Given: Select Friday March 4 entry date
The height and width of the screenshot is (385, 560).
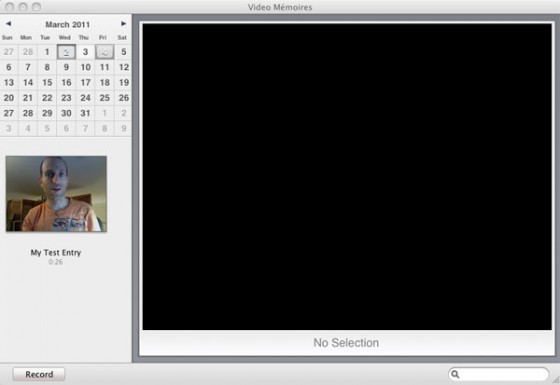Looking at the screenshot, I should pyautogui.click(x=105, y=52).
